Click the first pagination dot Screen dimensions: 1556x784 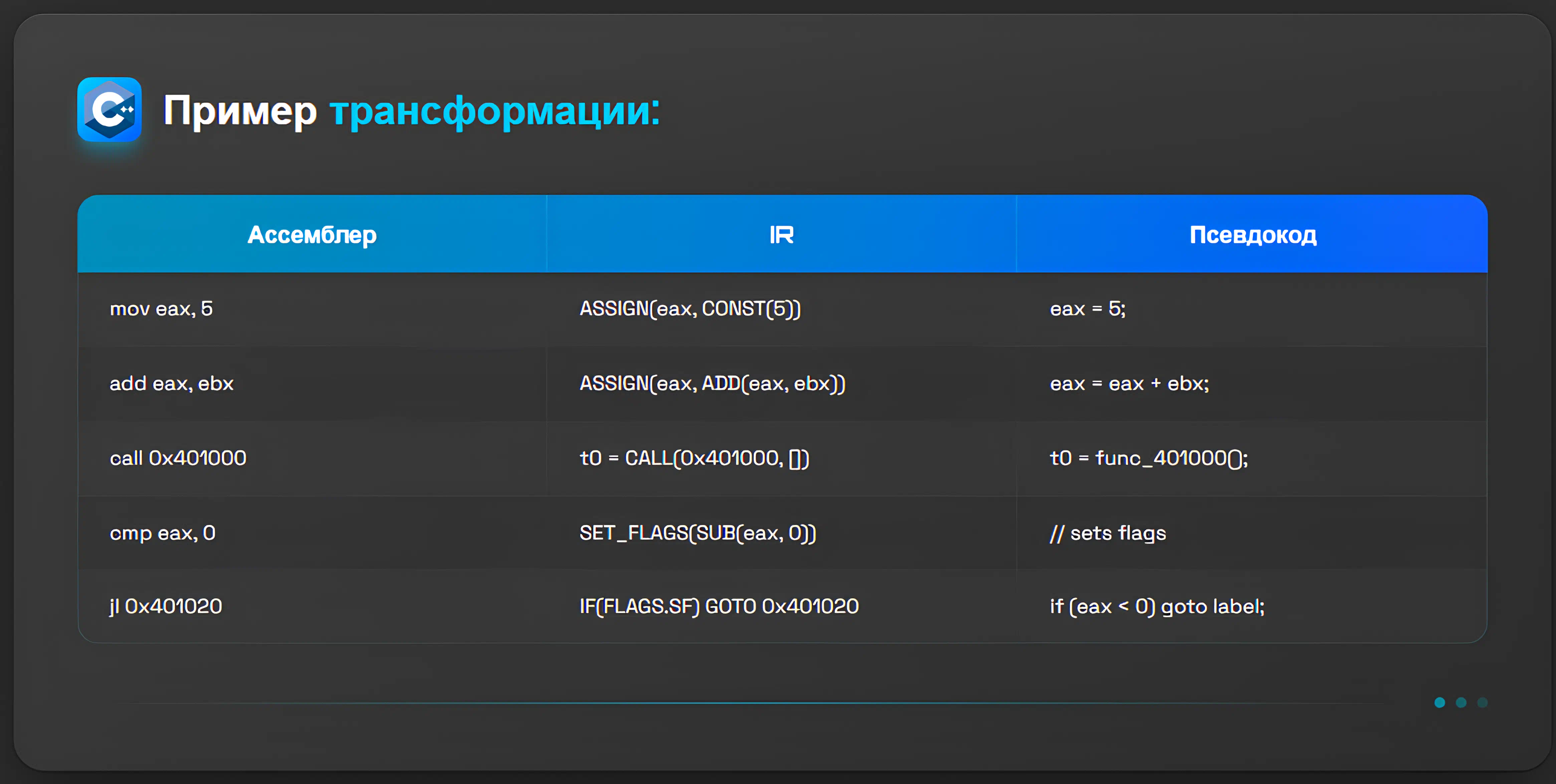click(x=1439, y=703)
